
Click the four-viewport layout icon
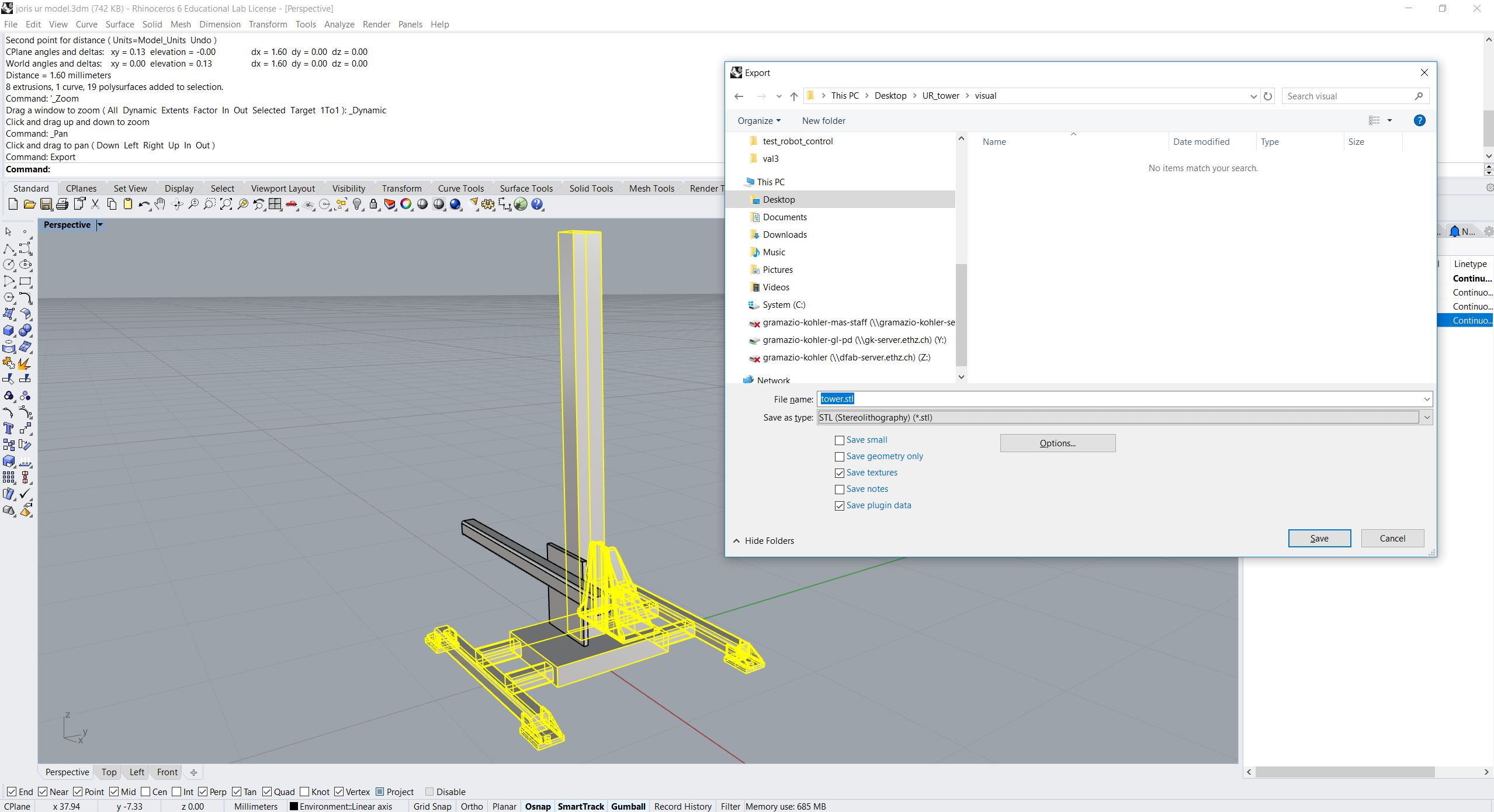point(275,204)
